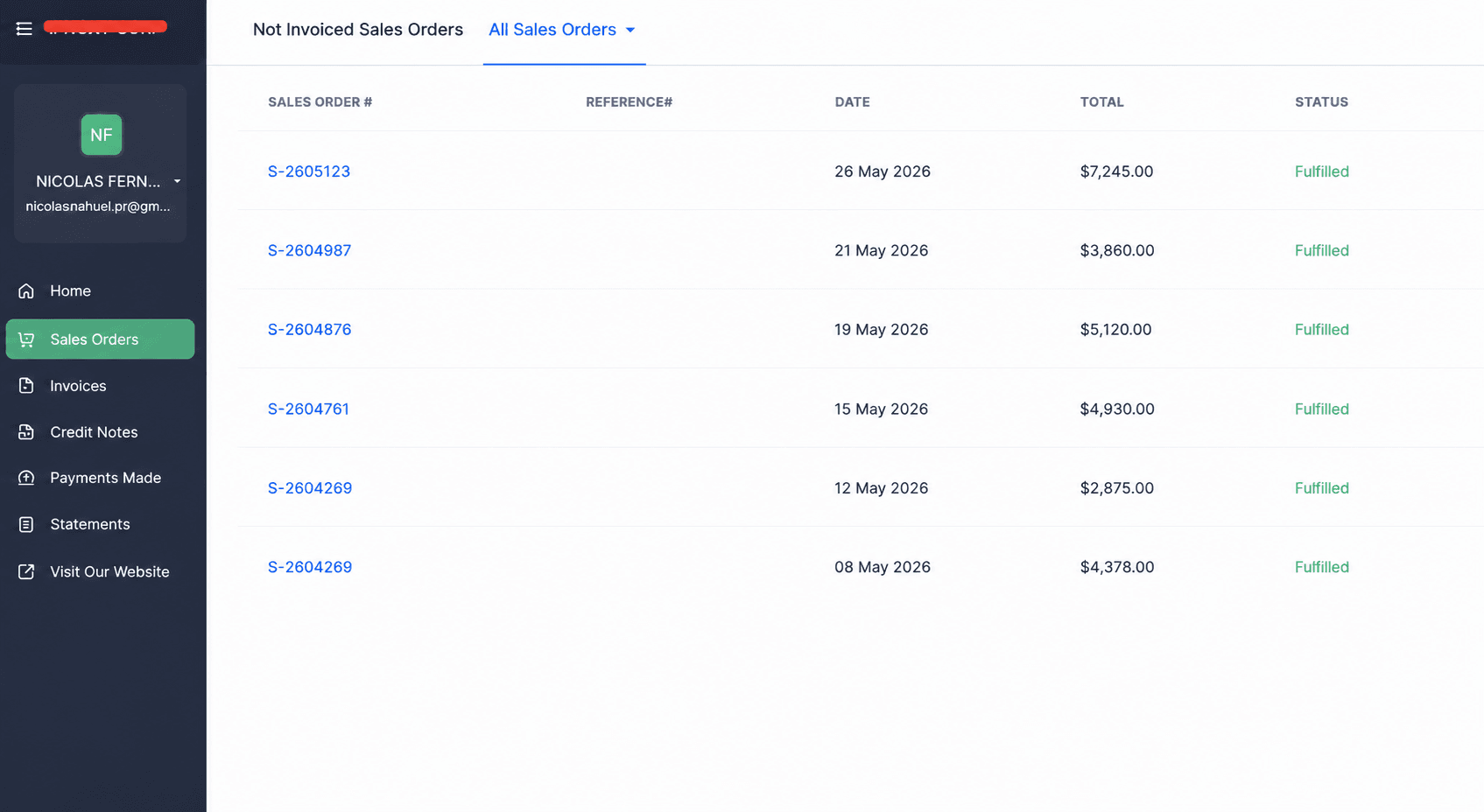Expand the All Sales Orders dropdown caret

click(x=630, y=30)
